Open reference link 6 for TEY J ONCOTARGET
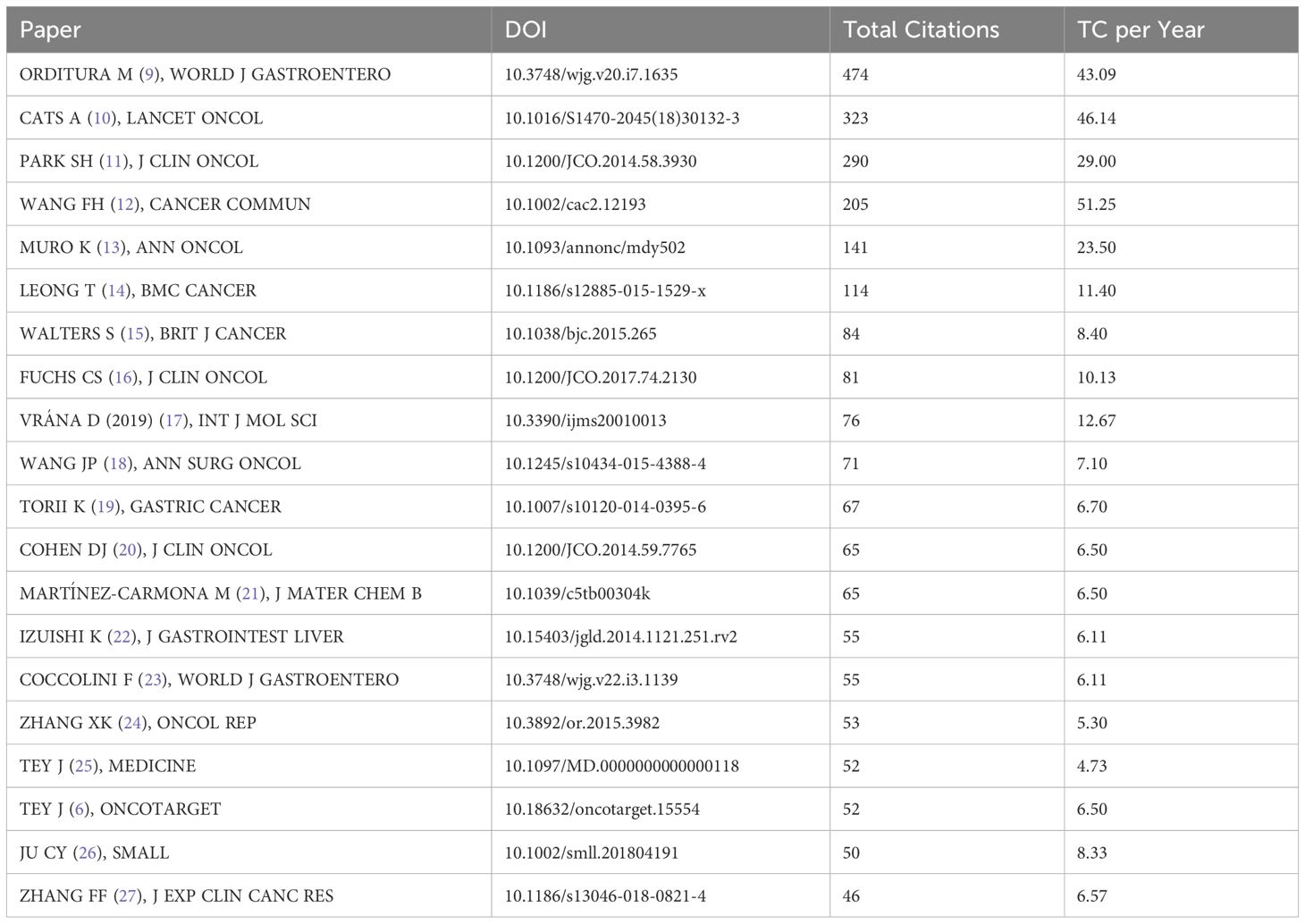This screenshot has height=924, width=1305. point(80,809)
